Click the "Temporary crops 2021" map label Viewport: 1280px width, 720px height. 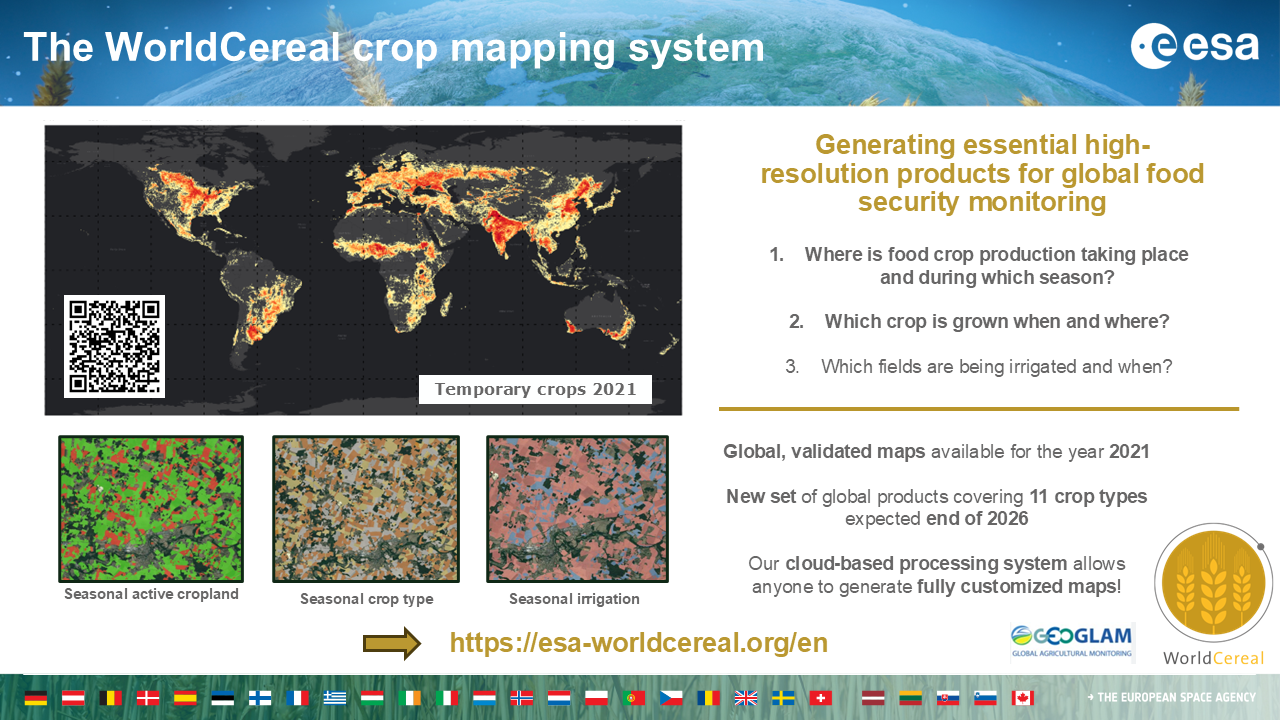tap(535, 389)
